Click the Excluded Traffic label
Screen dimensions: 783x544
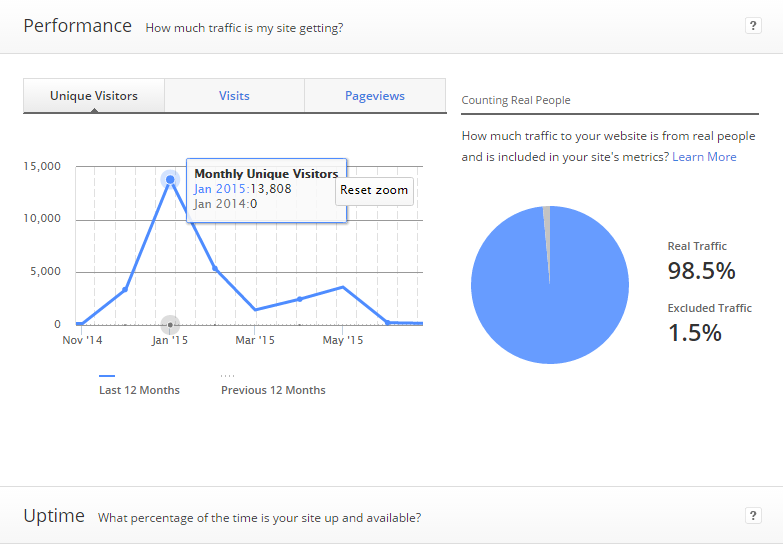pyautogui.click(x=710, y=308)
